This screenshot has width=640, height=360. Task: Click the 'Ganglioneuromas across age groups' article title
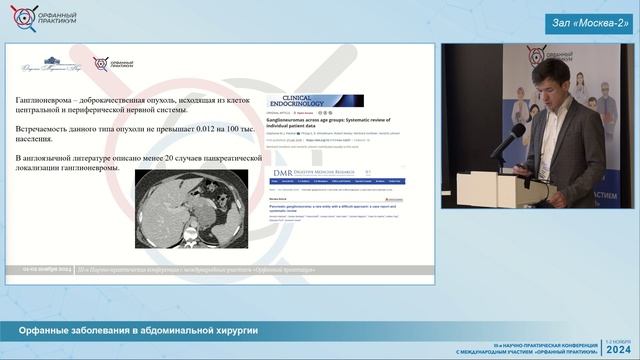tap(328, 123)
